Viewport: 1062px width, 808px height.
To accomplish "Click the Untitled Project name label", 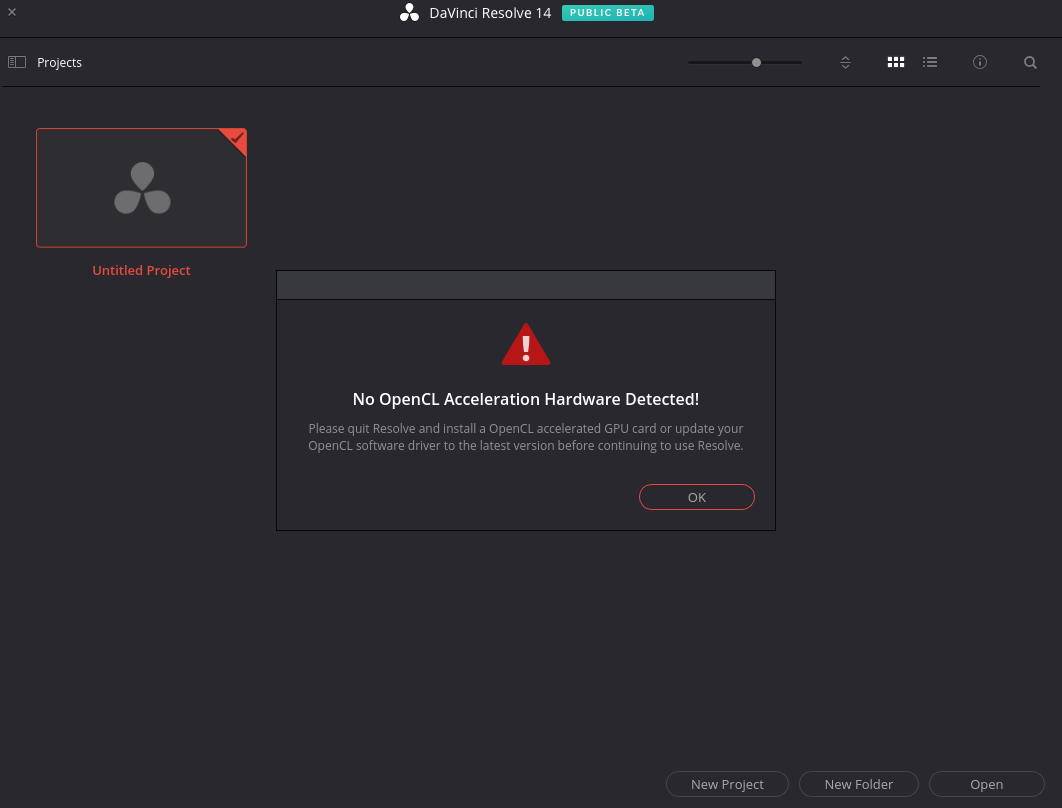I will 142,270.
